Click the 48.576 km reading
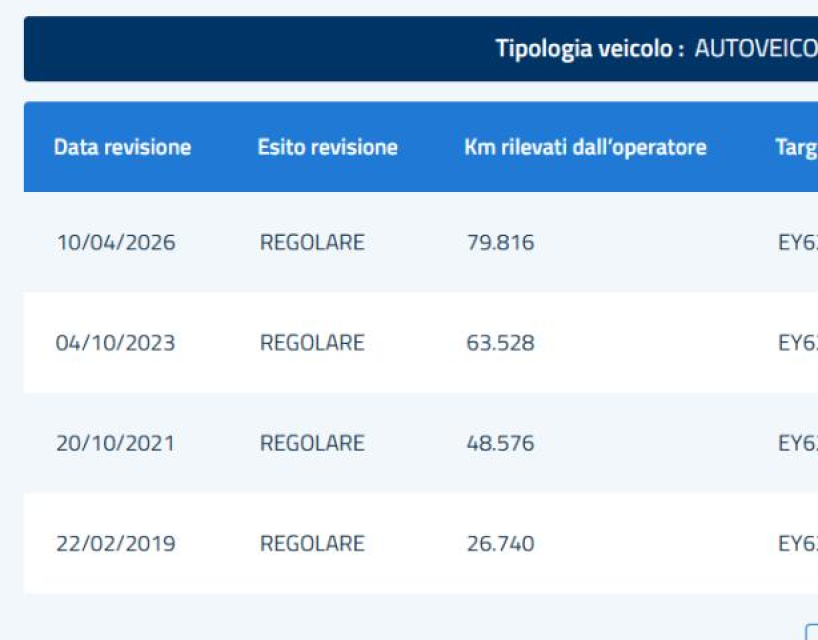This screenshot has height=640, width=818. 500,443
